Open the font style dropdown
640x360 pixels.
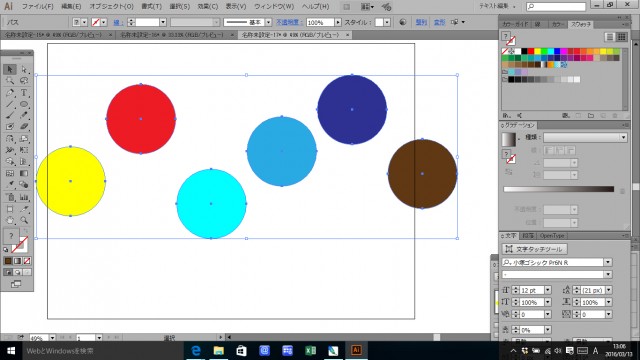coord(608,275)
